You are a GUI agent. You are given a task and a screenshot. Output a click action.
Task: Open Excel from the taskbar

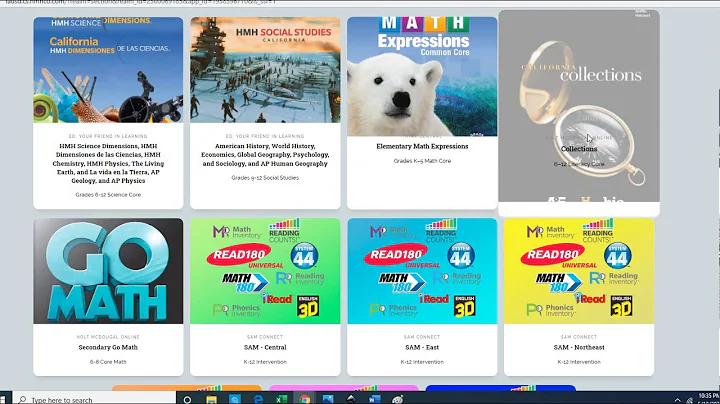[281, 399]
